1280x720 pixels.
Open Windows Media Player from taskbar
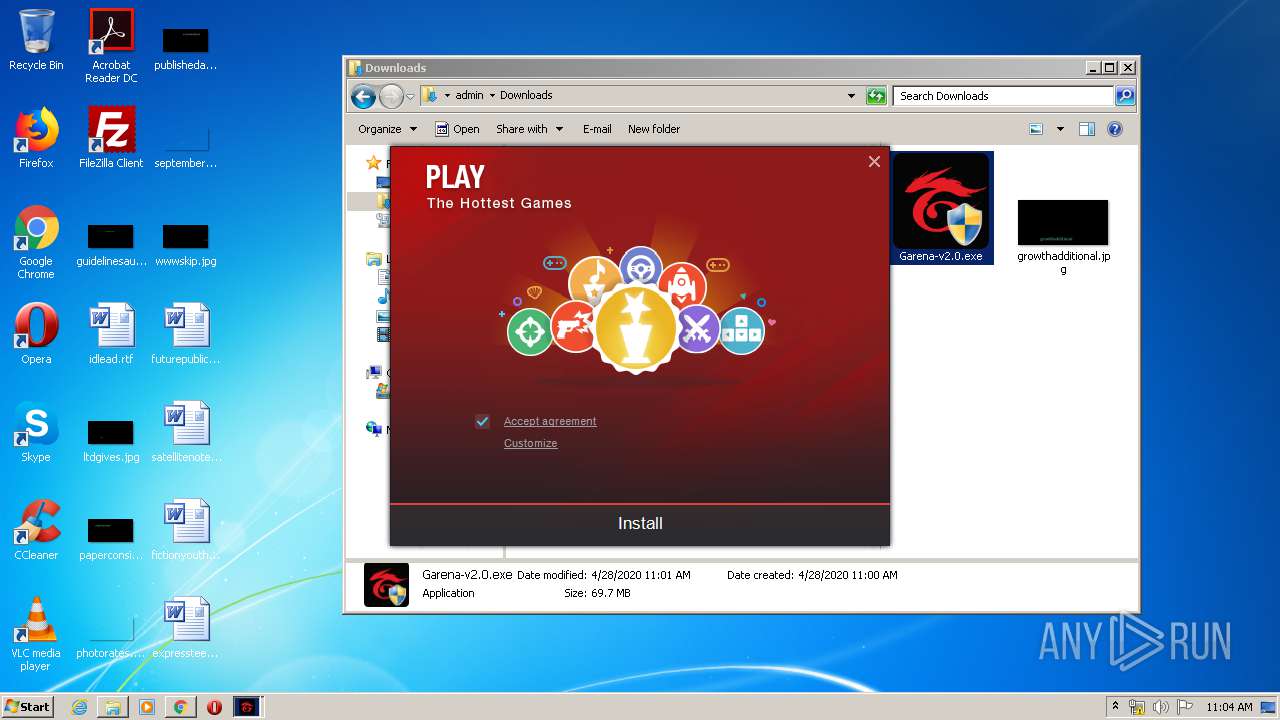(x=147, y=707)
